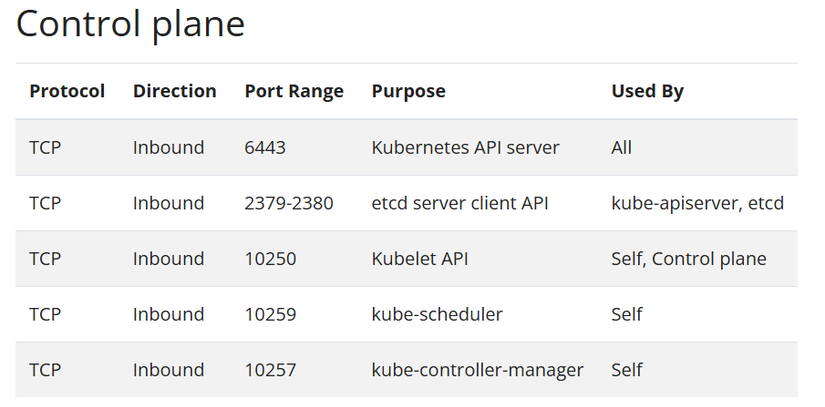Click the Control plane heading
Viewport: 825px width, 407px height.
130,24
